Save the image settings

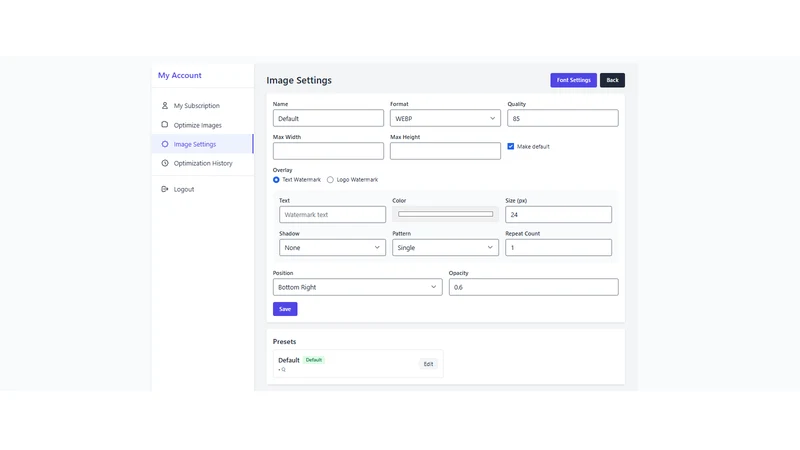285,309
